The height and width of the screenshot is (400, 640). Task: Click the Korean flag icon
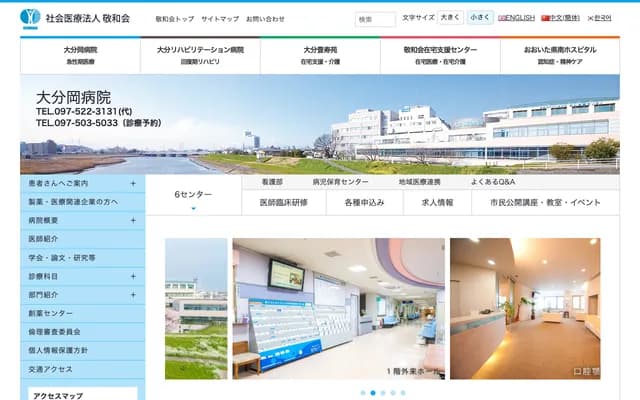coord(591,18)
